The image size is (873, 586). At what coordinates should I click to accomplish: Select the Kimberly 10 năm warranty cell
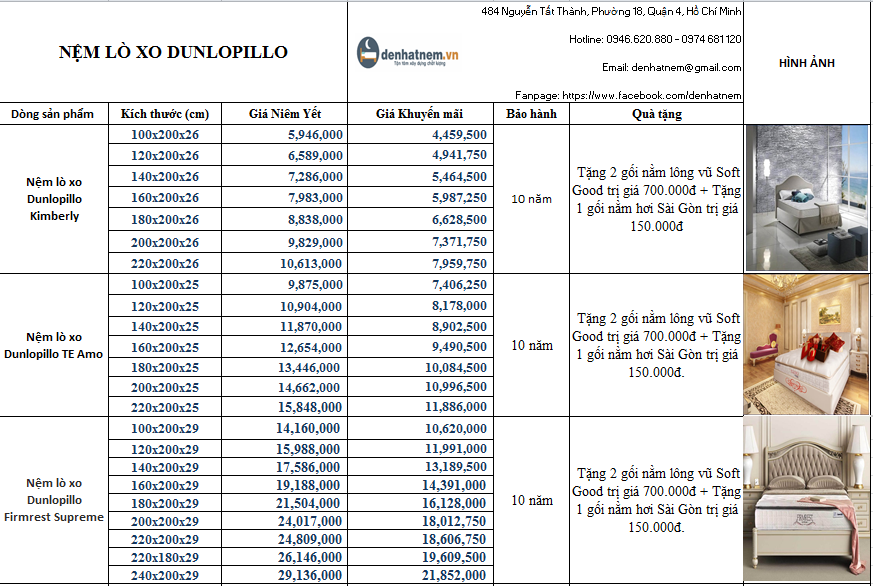(532, 199)
